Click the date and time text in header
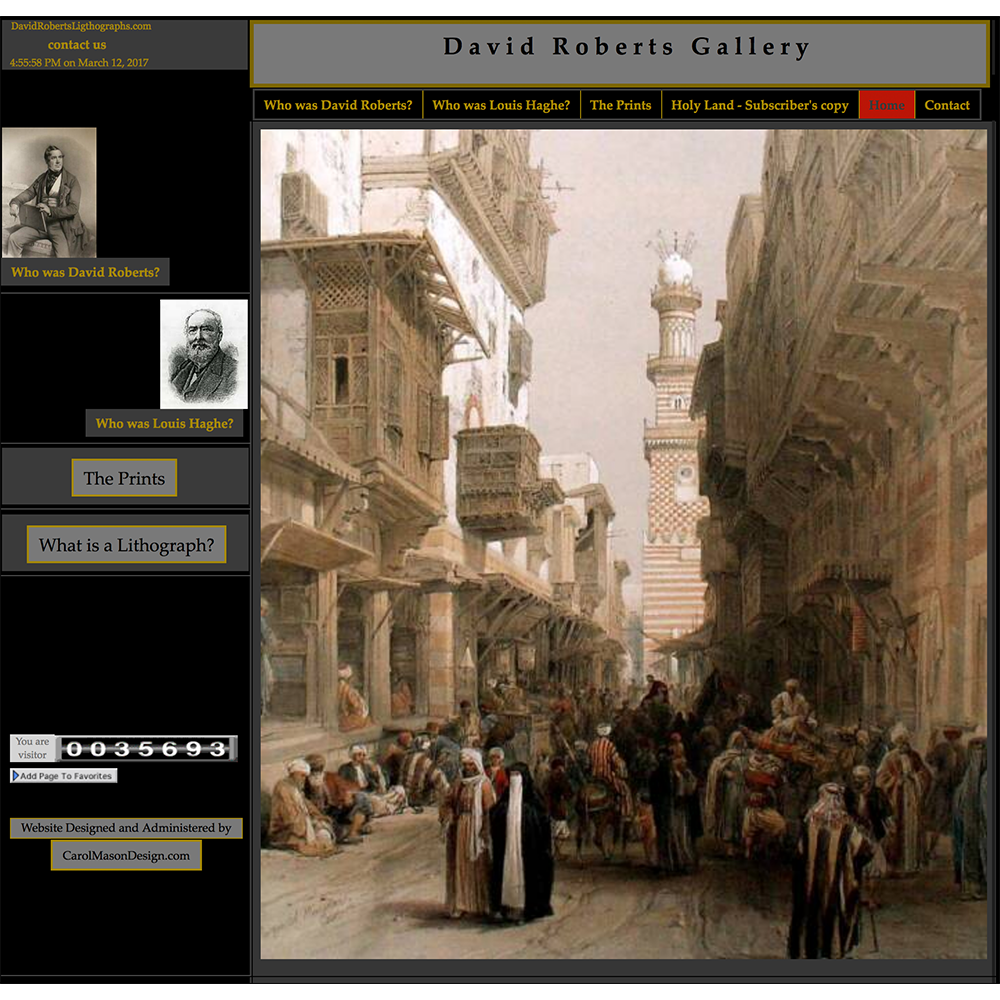Screen dimensions: 1000x1000 point(79,62)
